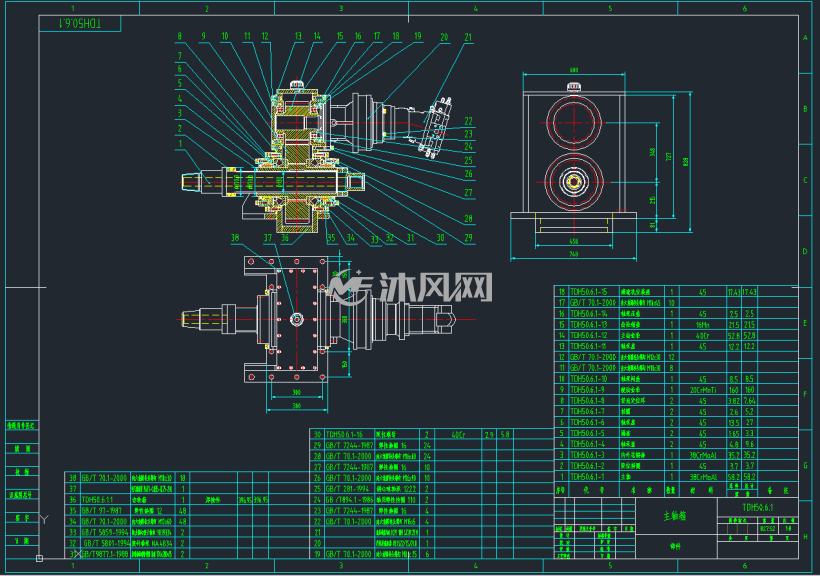The height and width of the screenshot is (576, 820).
Task: Click balloon number 5 beside the section view
Action: click(179, 83)
